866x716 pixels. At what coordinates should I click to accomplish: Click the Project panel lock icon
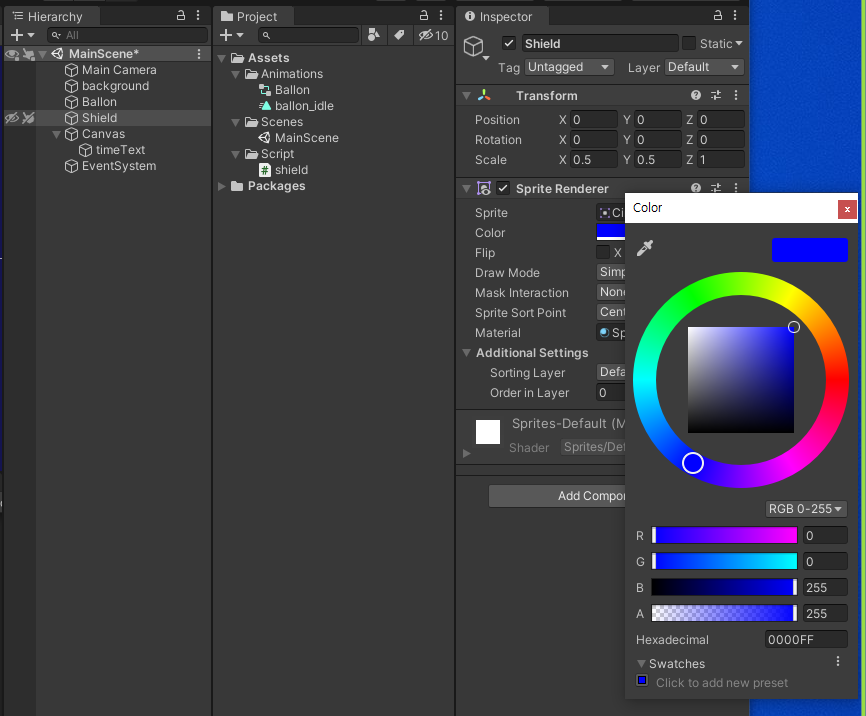tap(424, 15)
